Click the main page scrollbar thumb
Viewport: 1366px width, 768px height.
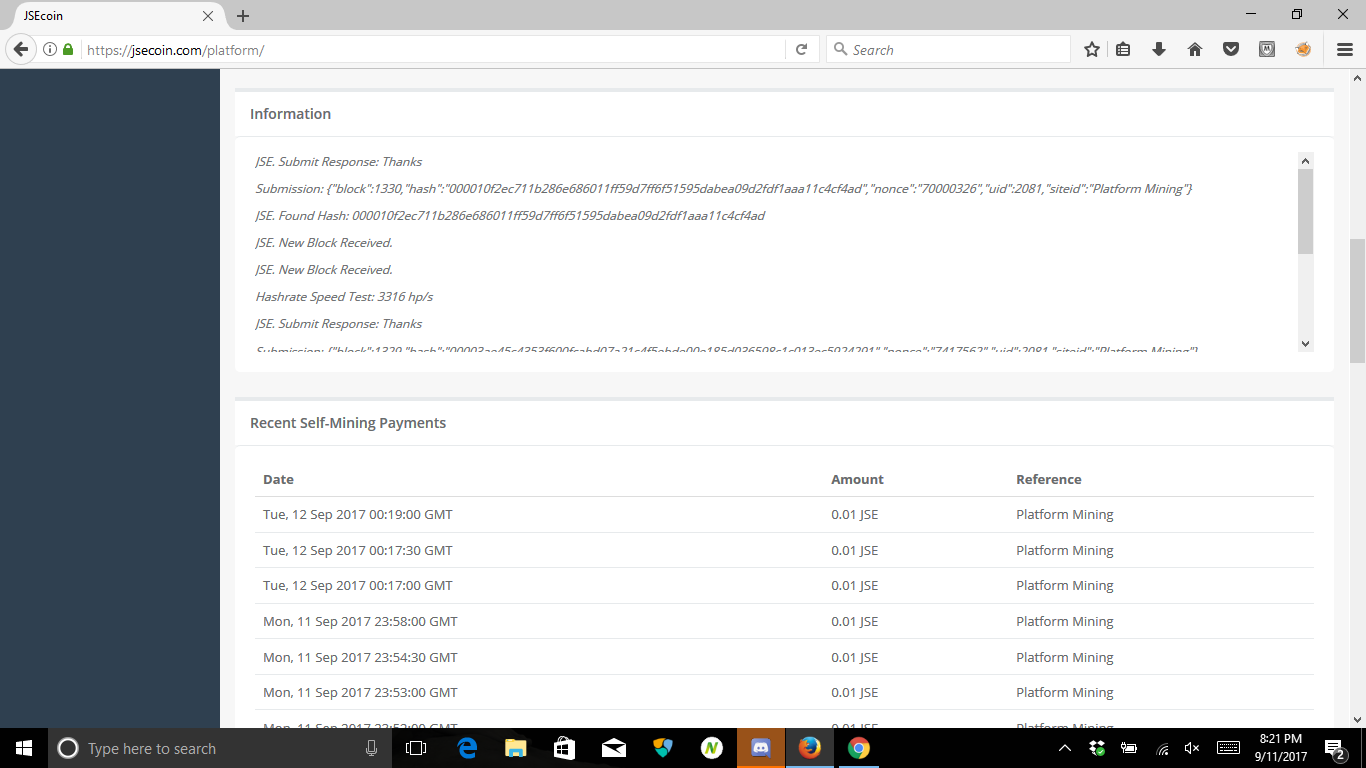(x=1357, y=301)
